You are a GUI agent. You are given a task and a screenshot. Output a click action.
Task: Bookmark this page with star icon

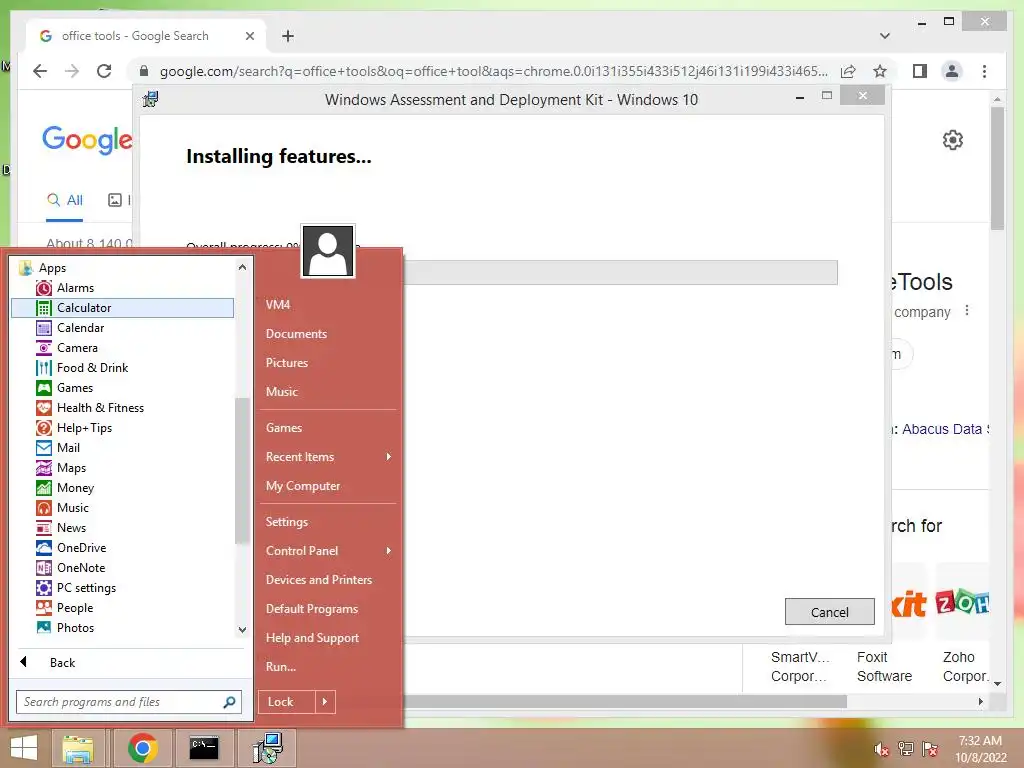[880, 71]
